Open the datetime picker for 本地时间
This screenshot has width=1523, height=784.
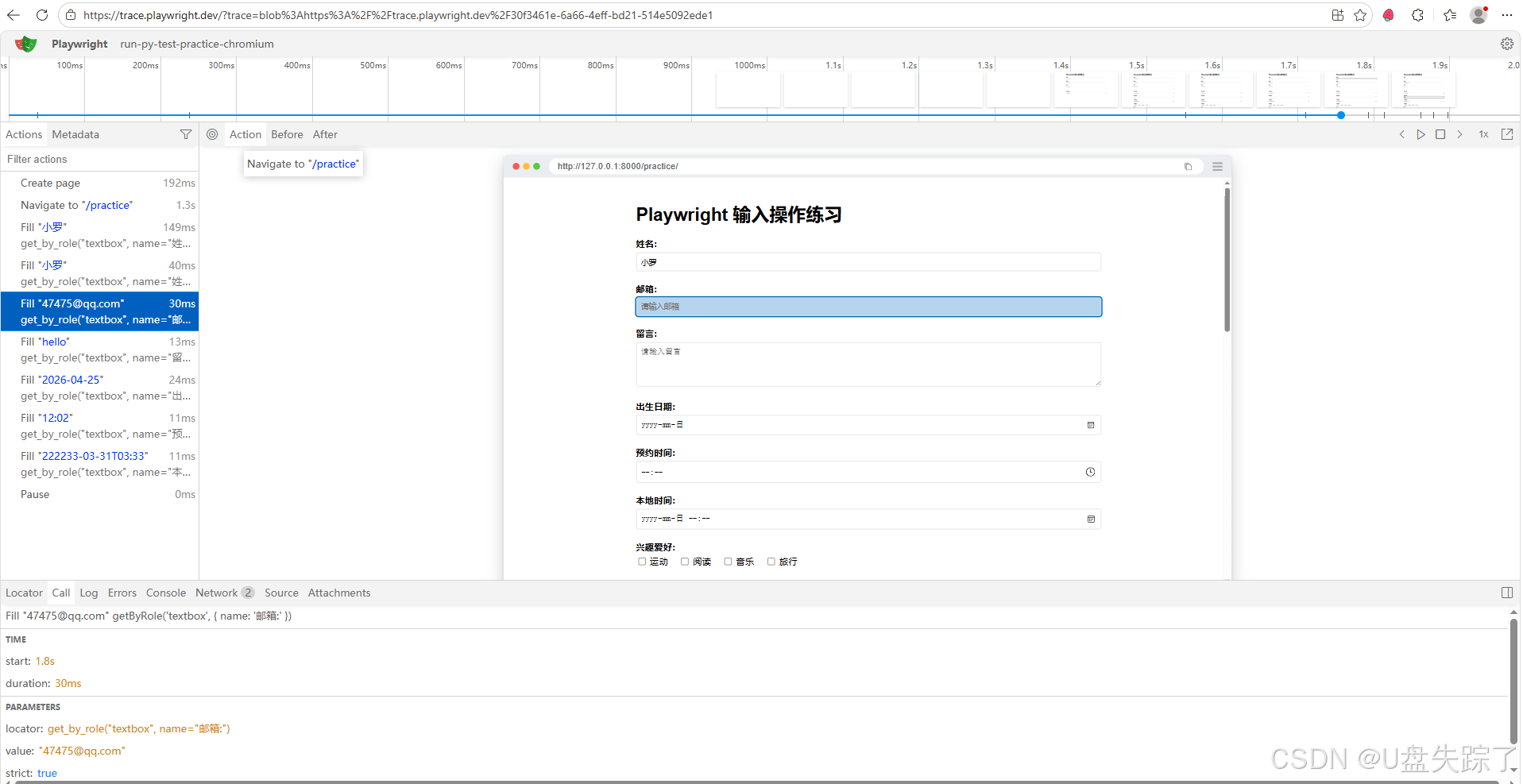1091,519
